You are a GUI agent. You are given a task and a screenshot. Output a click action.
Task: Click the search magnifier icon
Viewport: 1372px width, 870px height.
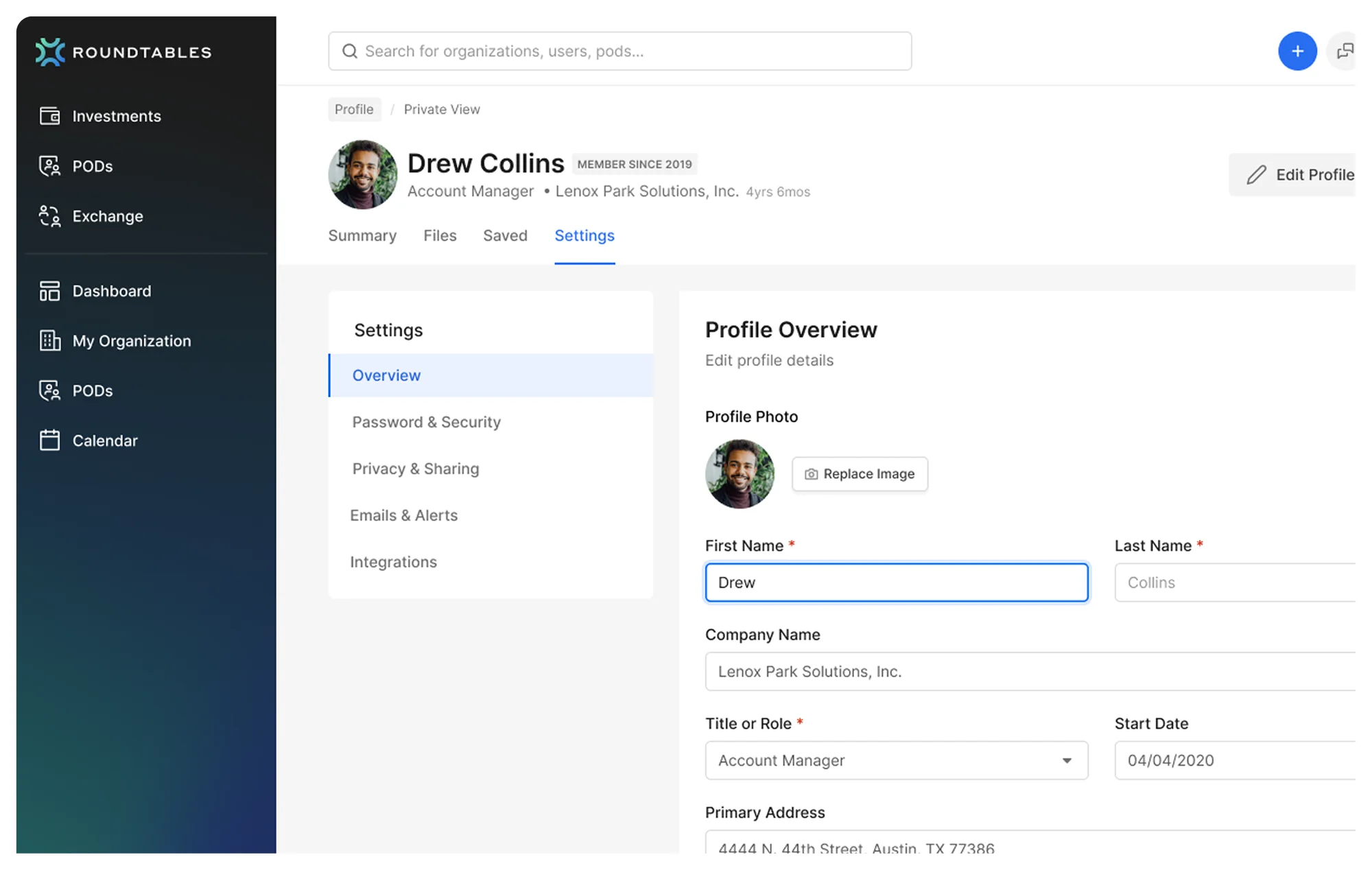tap(350, 51)
